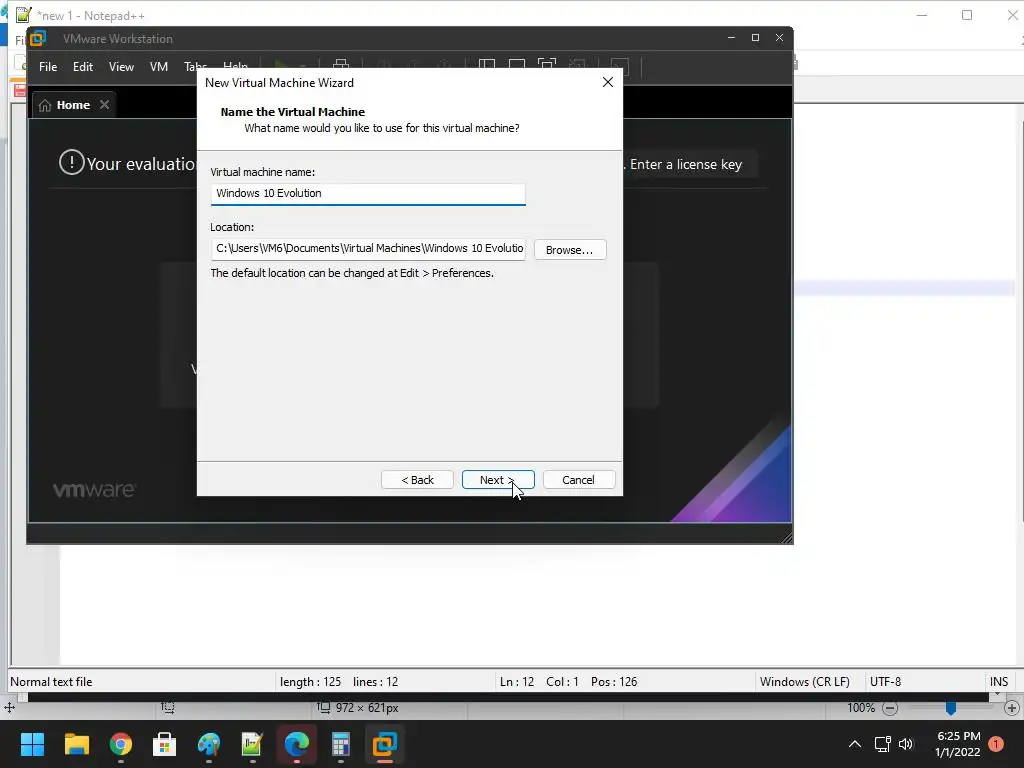This screenshot has height=768, width=1024.
Task: Click the VMware Workstation title bar logo
Action: pyautogui.click(x=38, y=39)
